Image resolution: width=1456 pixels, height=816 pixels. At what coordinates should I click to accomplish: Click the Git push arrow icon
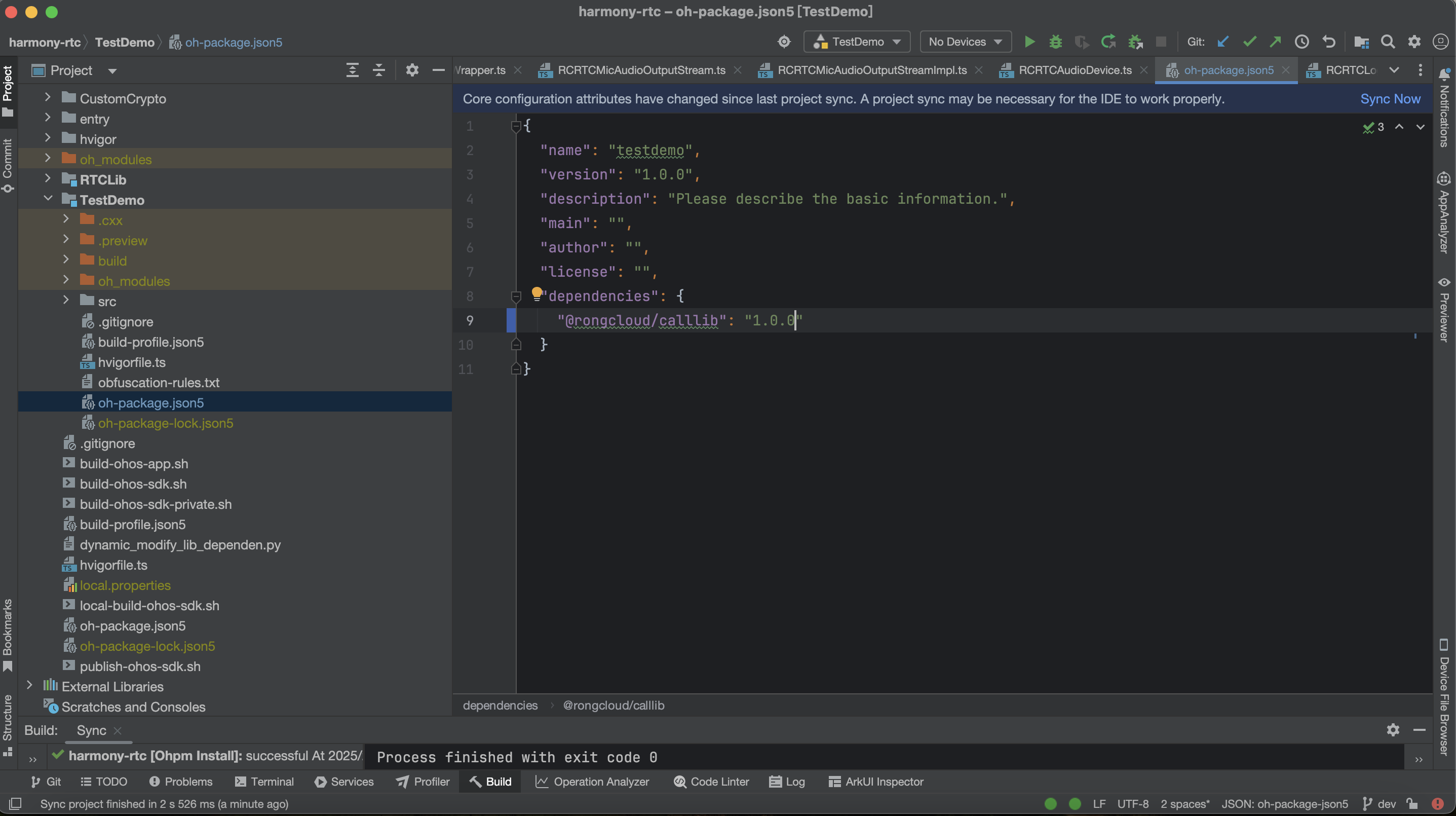pos(1275,42)
